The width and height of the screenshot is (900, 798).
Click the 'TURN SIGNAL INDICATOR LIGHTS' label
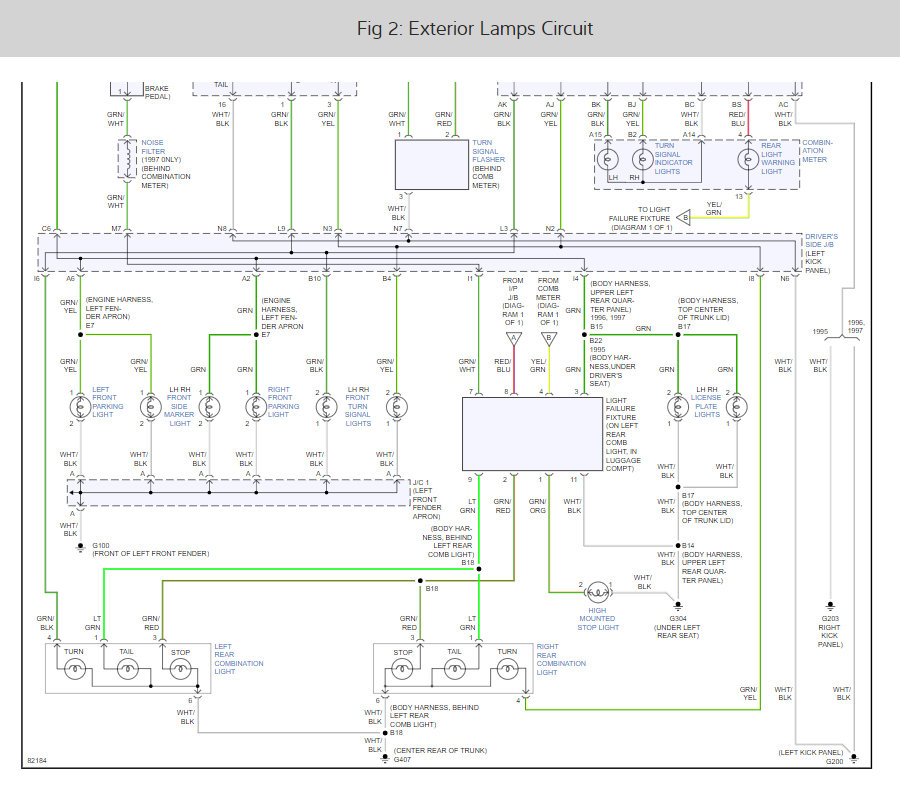pos(673,158)
